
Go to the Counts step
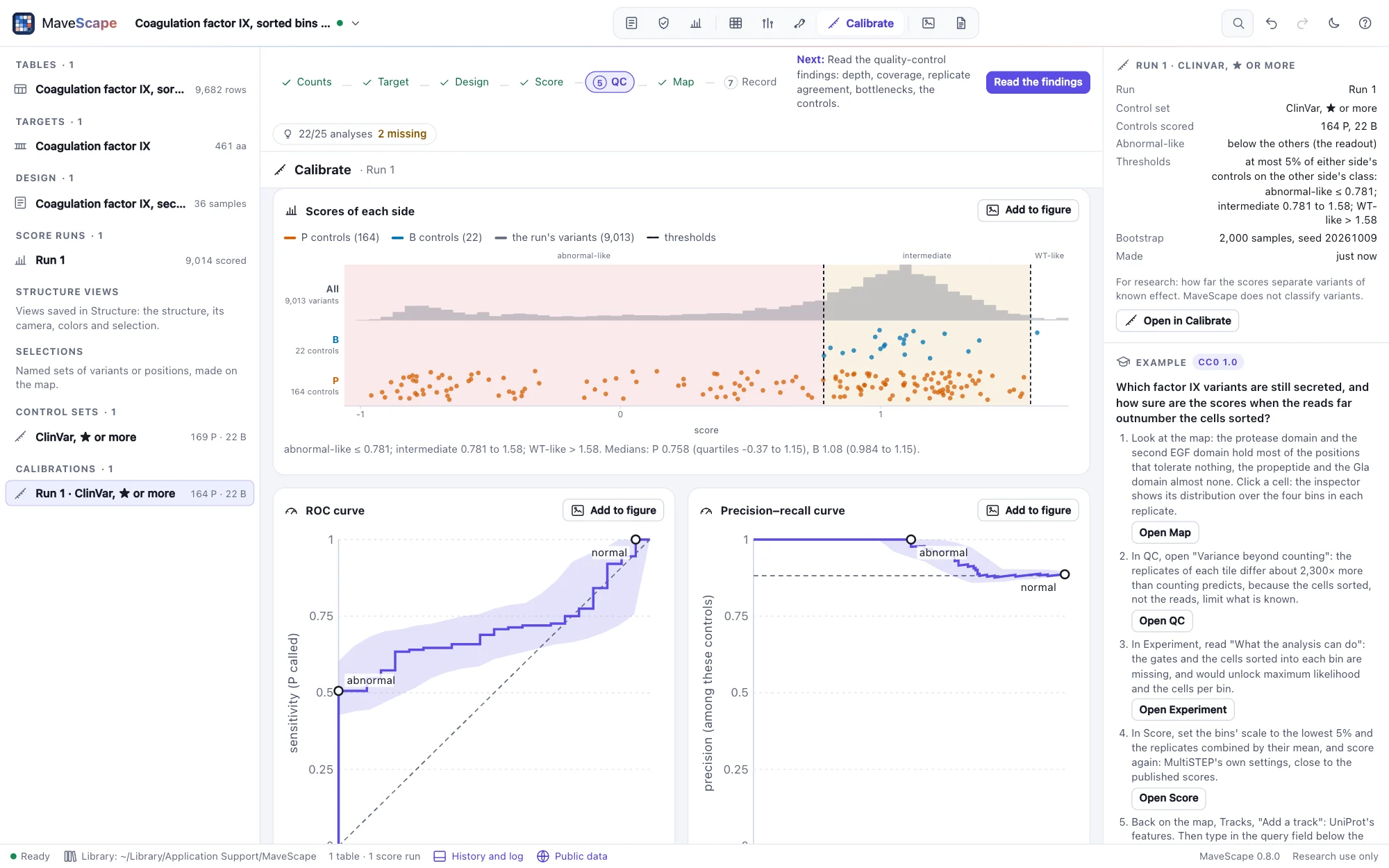click(x=306, y=82)
